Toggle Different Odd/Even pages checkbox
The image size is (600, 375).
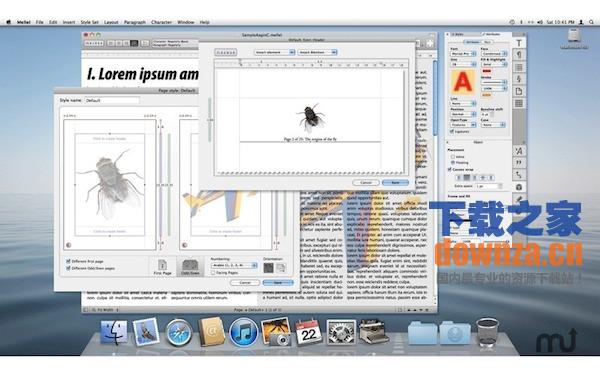tap(68, 268)
